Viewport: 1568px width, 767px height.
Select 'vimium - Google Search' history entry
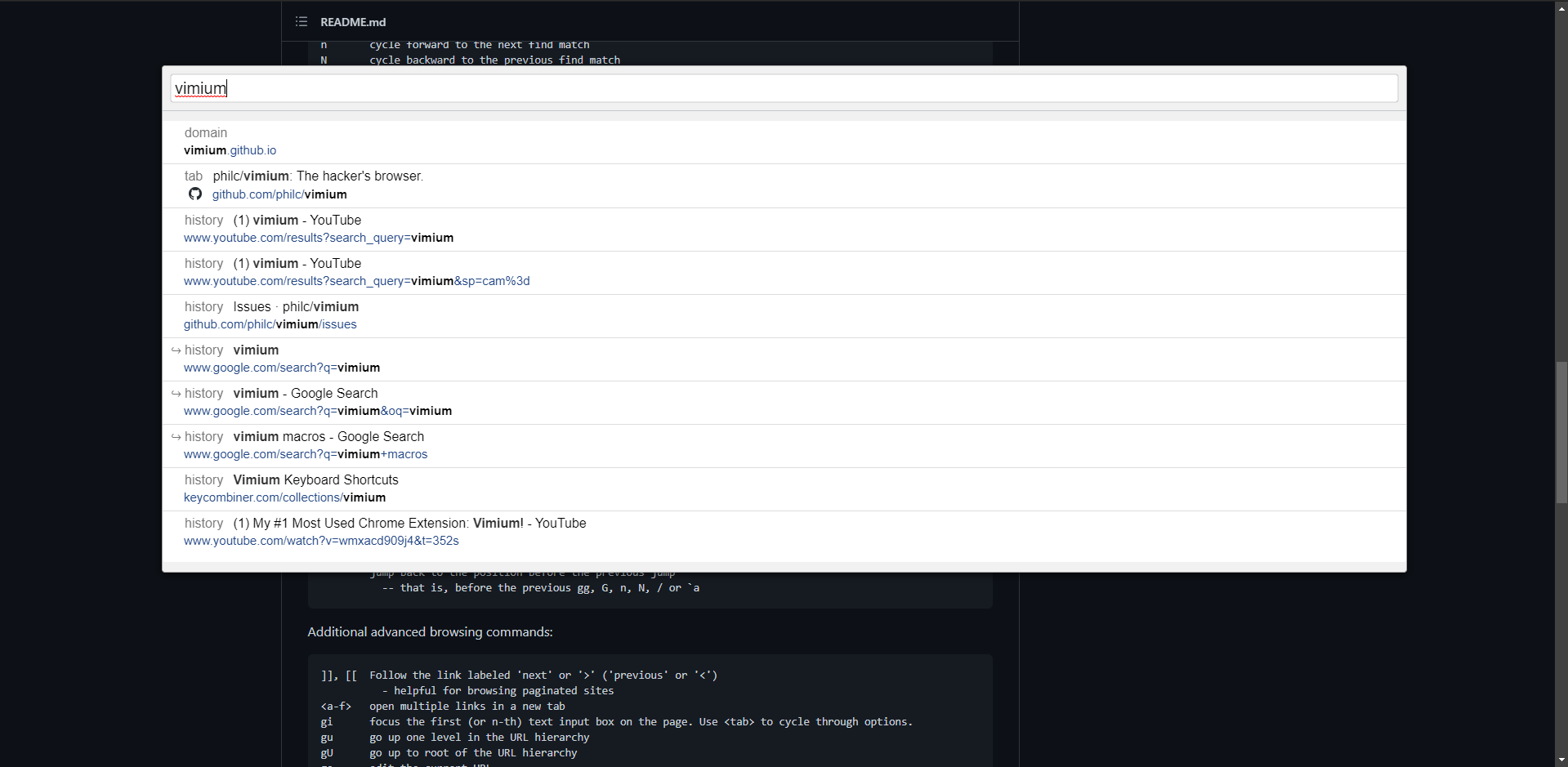pos(784,403)
